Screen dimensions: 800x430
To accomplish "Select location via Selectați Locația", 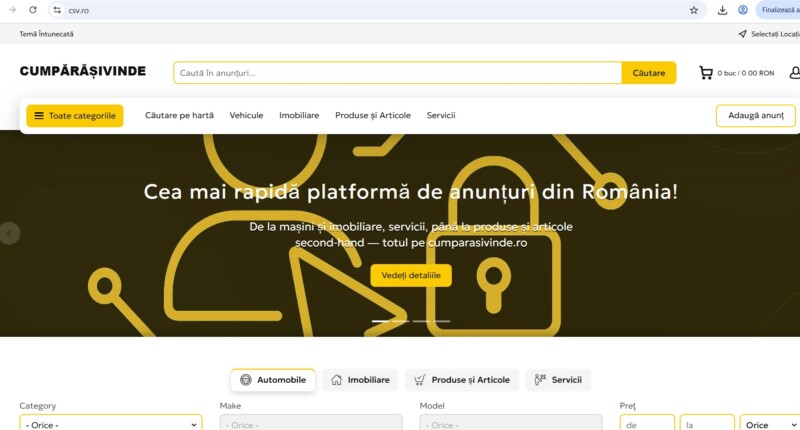I will coord(770,34).
